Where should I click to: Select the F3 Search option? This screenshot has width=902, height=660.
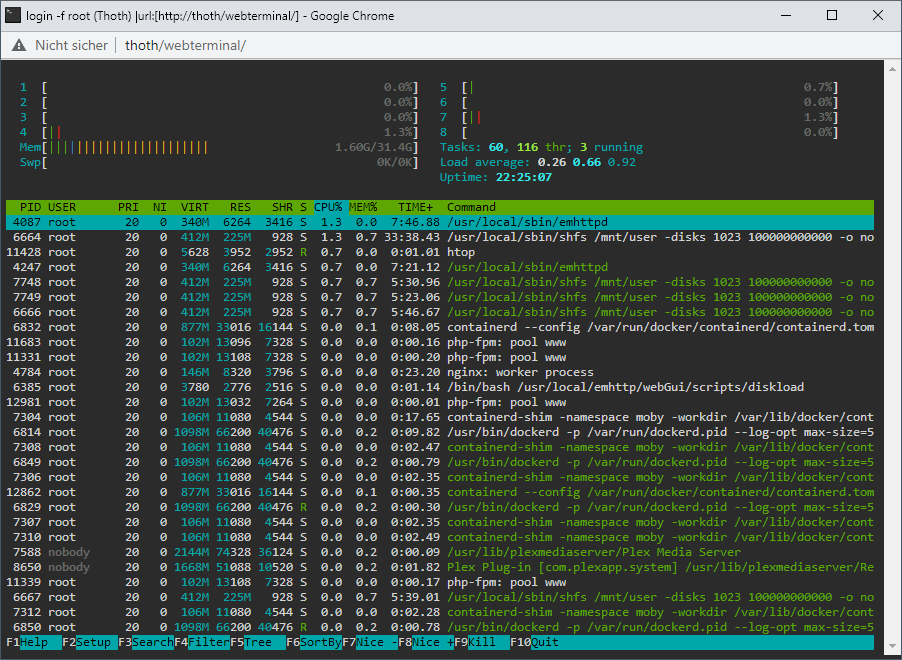pyautogui.click(x=146, y=642)
